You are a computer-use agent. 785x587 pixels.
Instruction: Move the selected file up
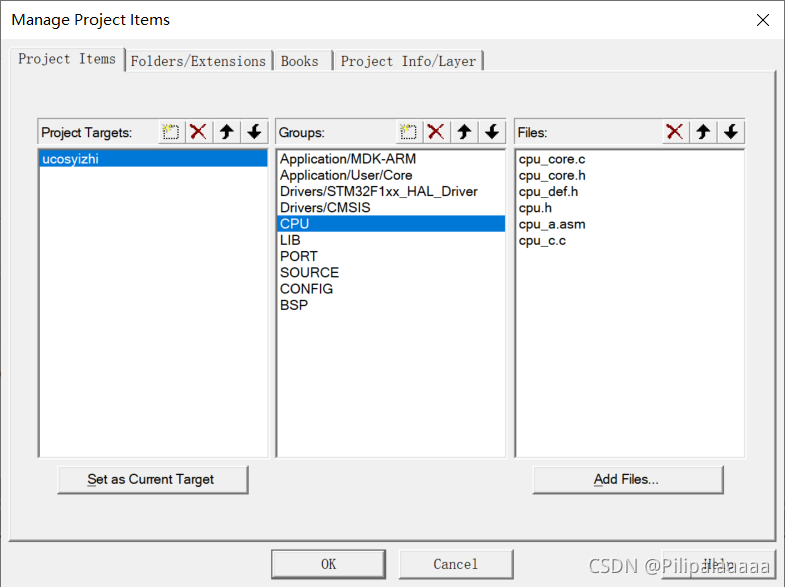[703, 132]
